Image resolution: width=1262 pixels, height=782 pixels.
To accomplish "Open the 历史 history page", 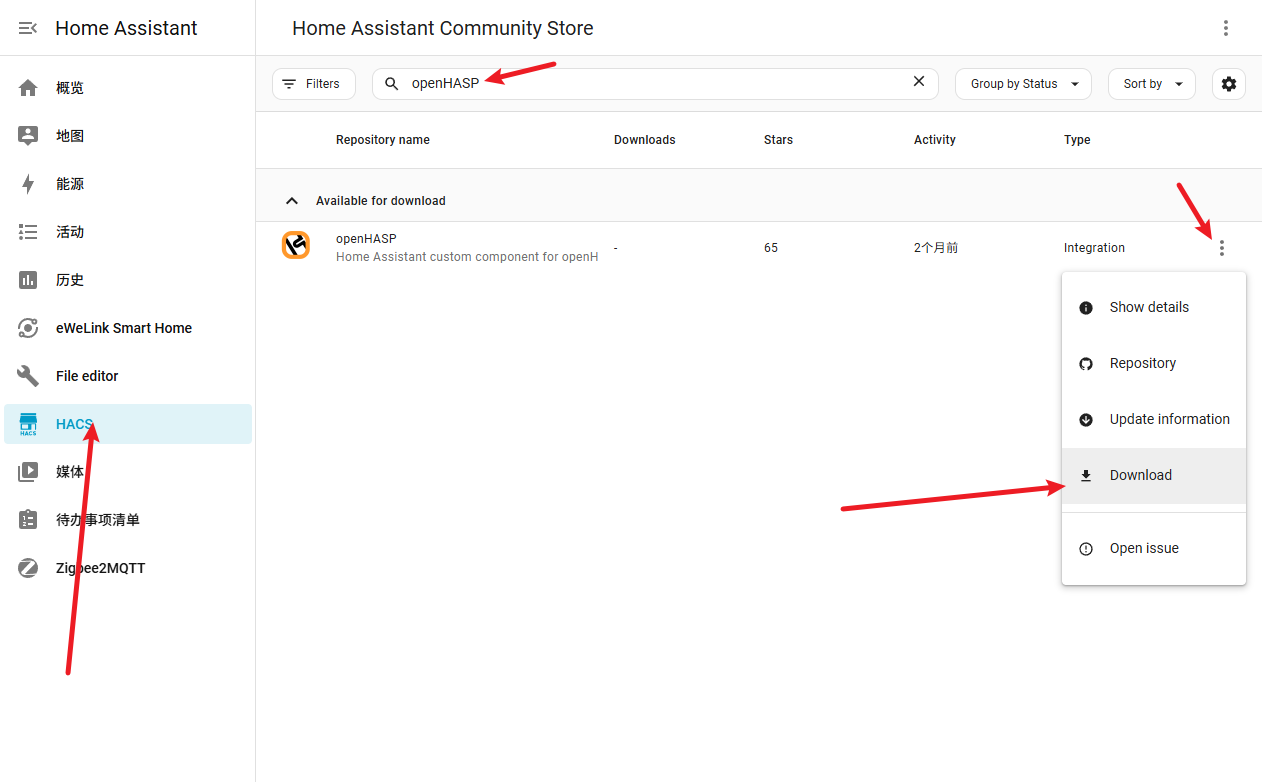I will point(128,280).
